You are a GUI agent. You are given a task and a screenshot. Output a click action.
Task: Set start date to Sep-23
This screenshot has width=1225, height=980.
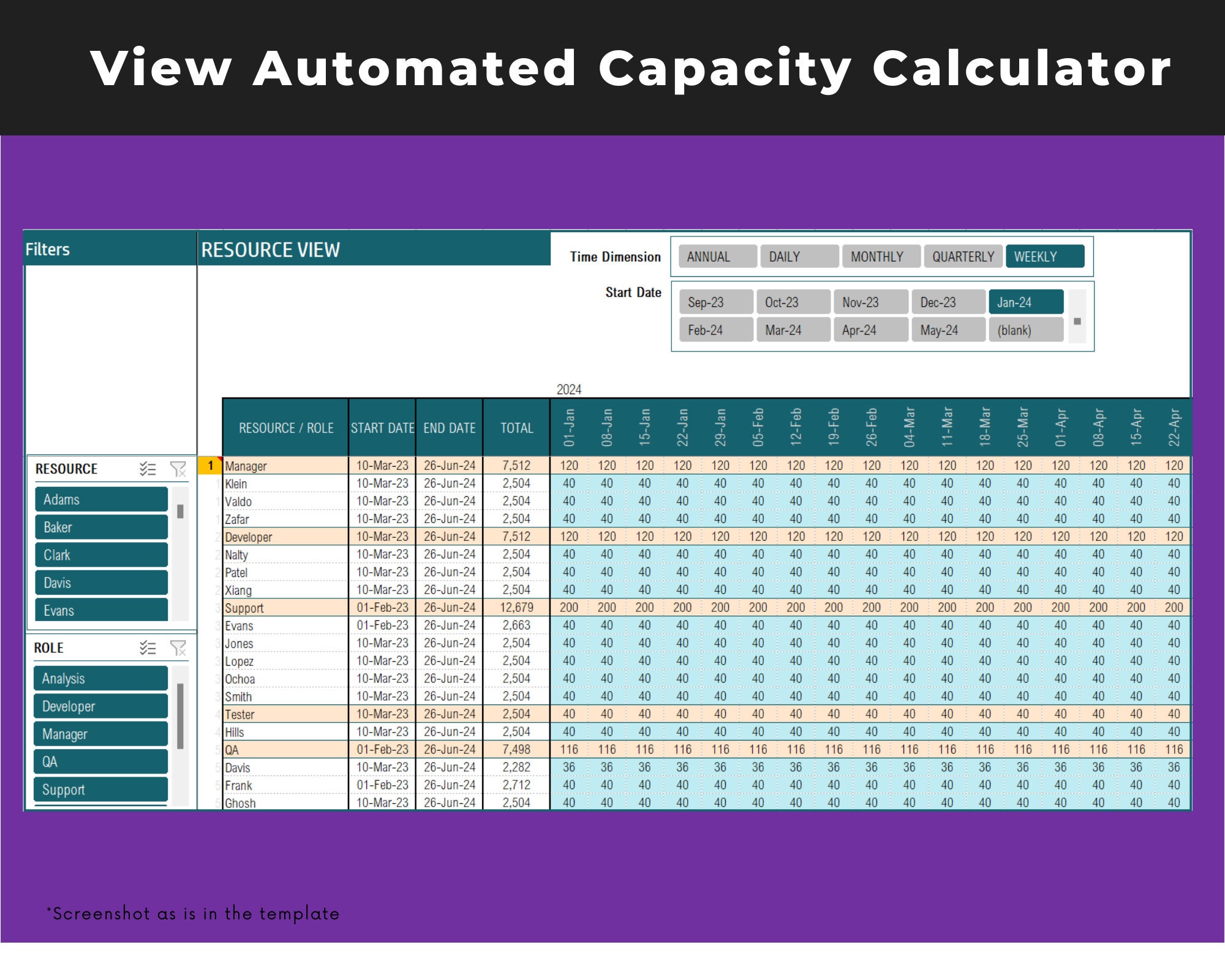(716, 303)
